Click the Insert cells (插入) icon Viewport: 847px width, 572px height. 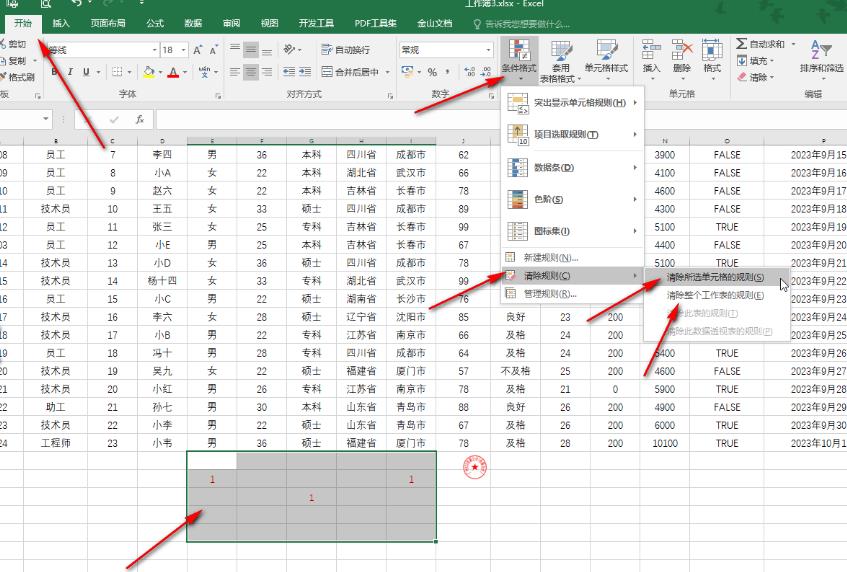coord(651,50)
